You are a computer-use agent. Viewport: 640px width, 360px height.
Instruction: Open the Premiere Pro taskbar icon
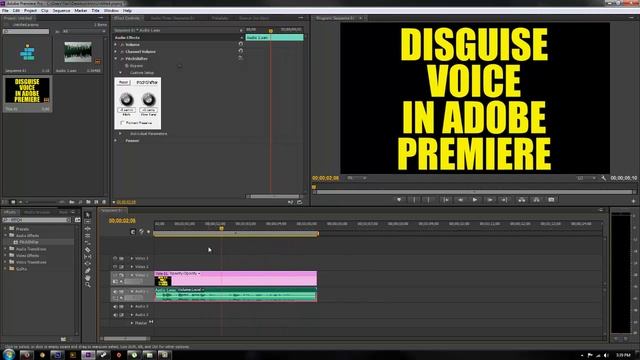[88, 355]
